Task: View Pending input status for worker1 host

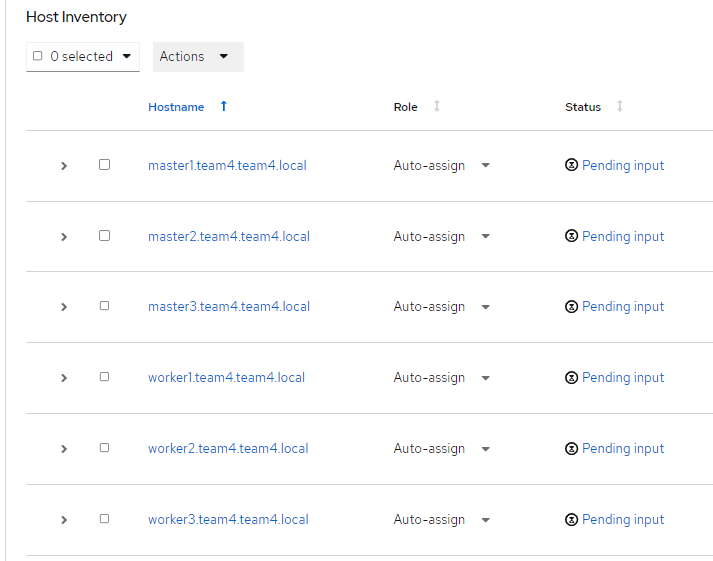Action: 623,378
